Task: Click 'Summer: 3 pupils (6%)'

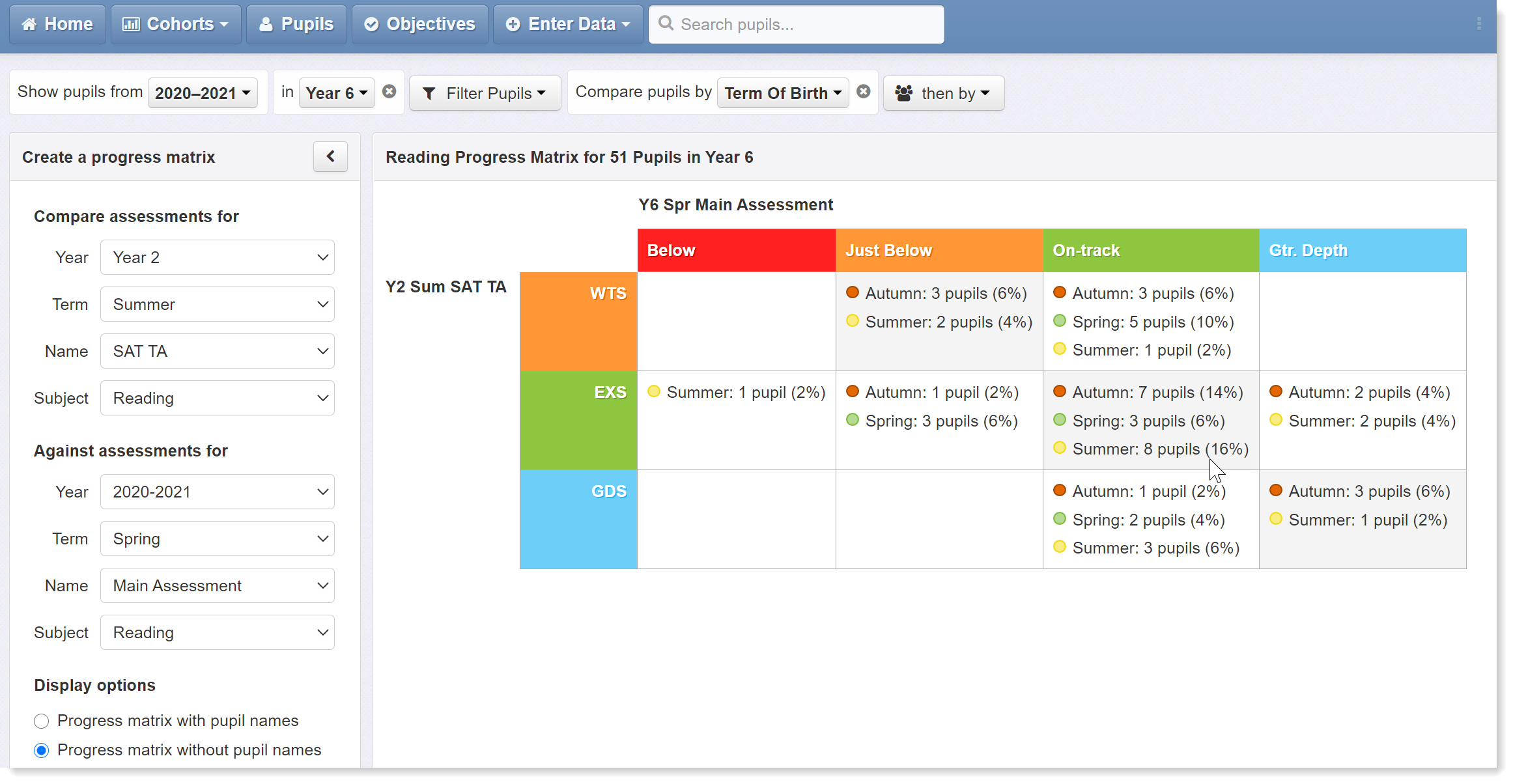Action: coord(1155,548)
